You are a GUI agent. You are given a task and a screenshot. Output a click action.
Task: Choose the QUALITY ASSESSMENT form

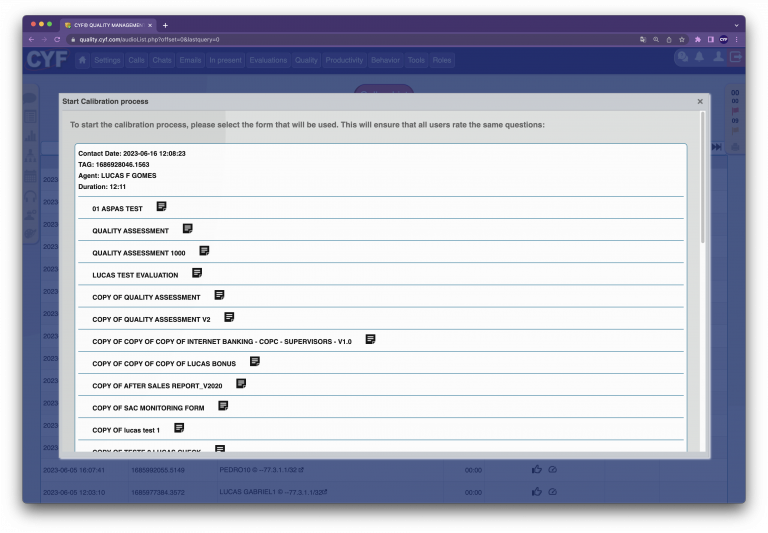point(130,231)
